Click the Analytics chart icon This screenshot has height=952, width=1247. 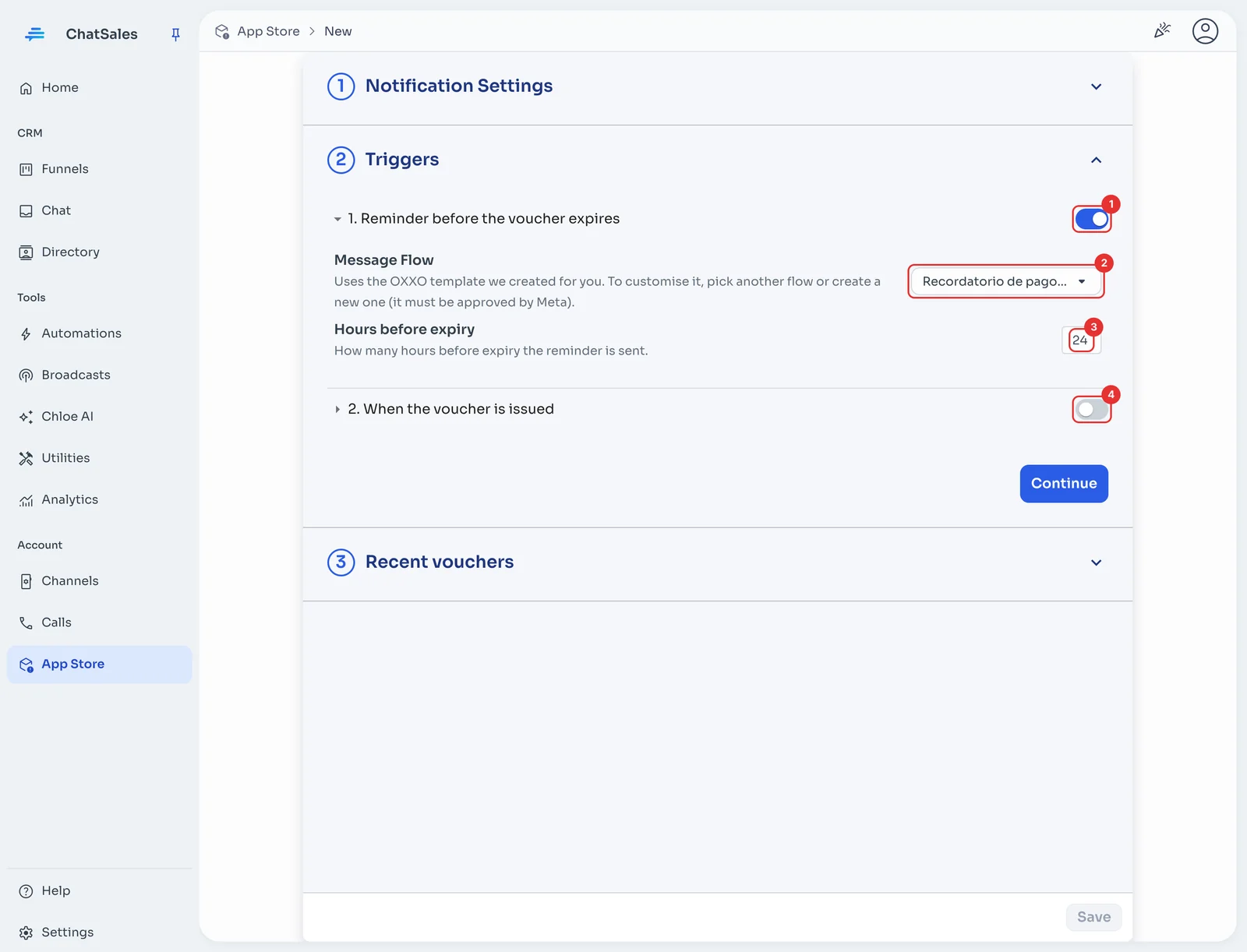click(26, 500)
